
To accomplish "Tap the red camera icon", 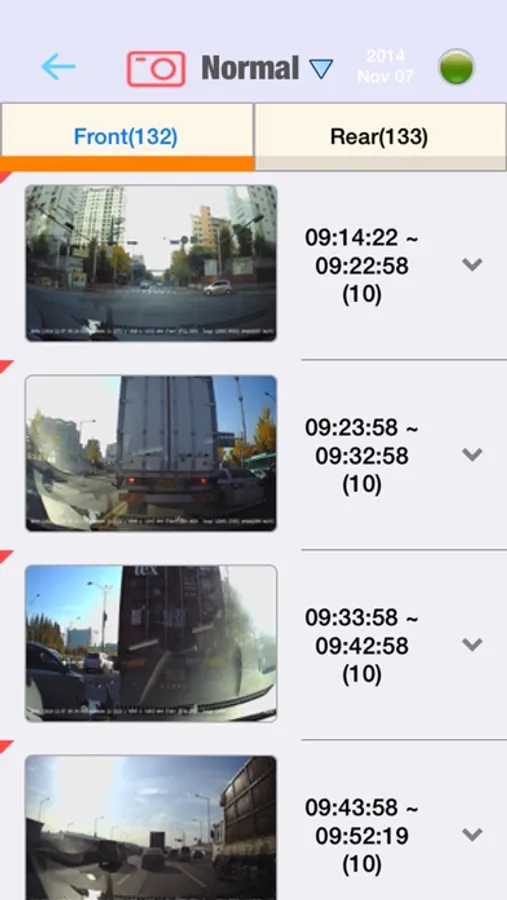I will [156, 68].
